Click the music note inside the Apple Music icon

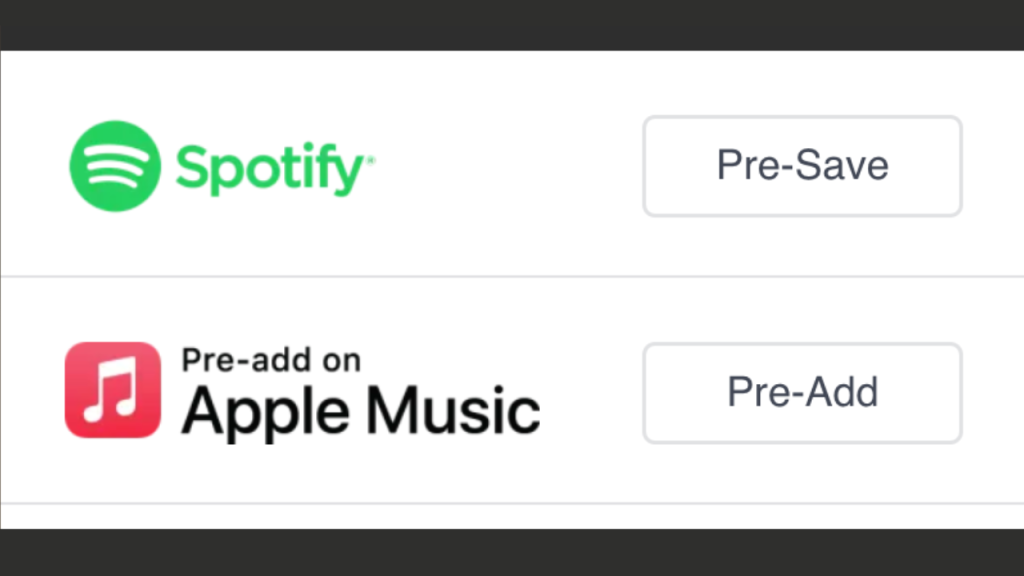pos(113,390)
